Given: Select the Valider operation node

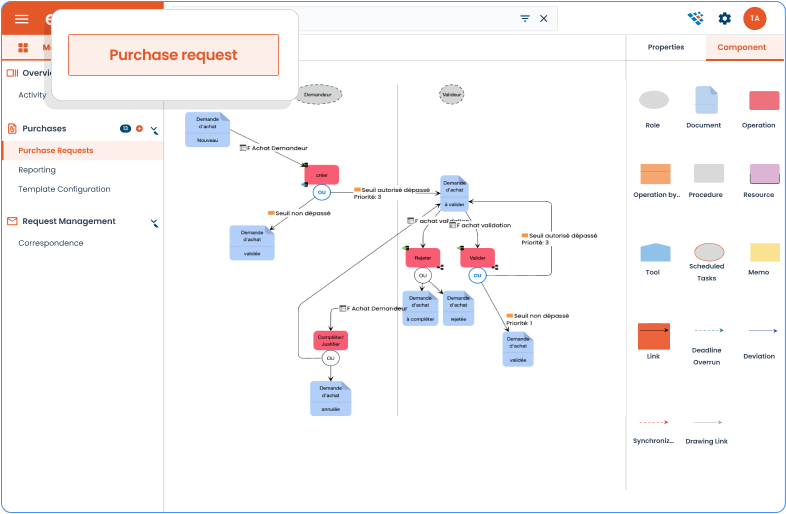Looking at the screenshot, I should click(478, 258).
